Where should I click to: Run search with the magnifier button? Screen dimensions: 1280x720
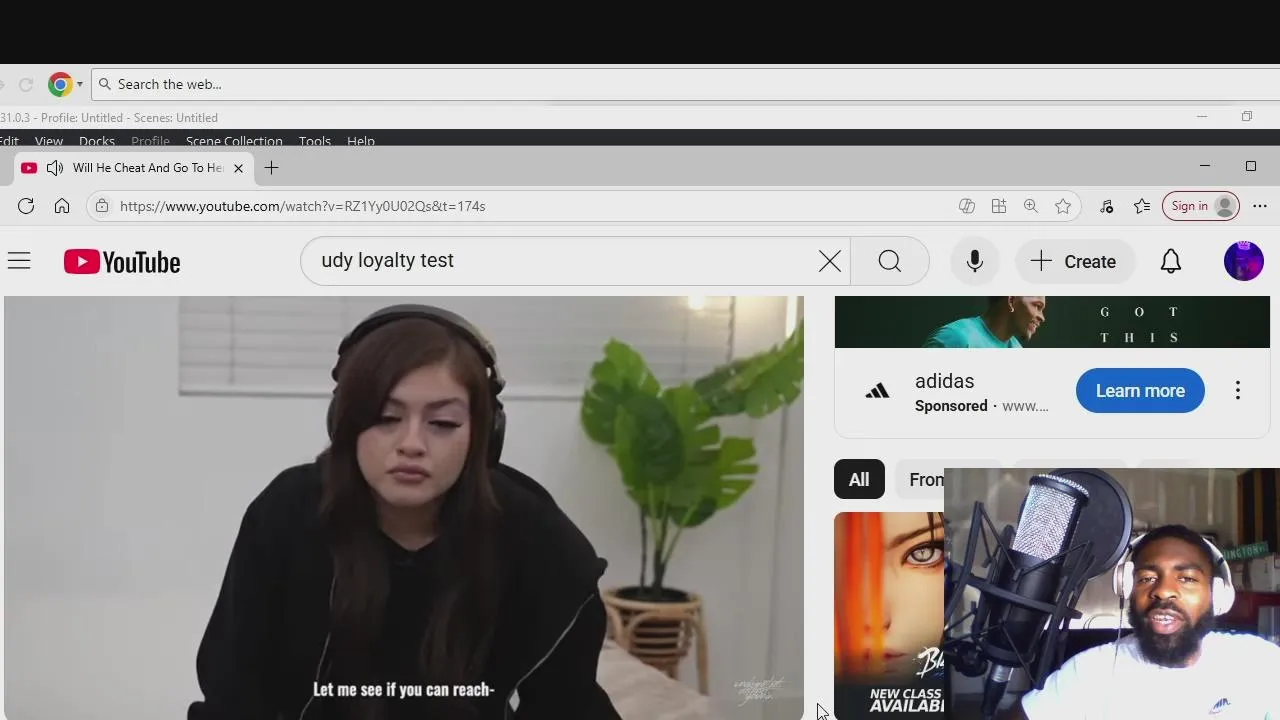(890, 261)
